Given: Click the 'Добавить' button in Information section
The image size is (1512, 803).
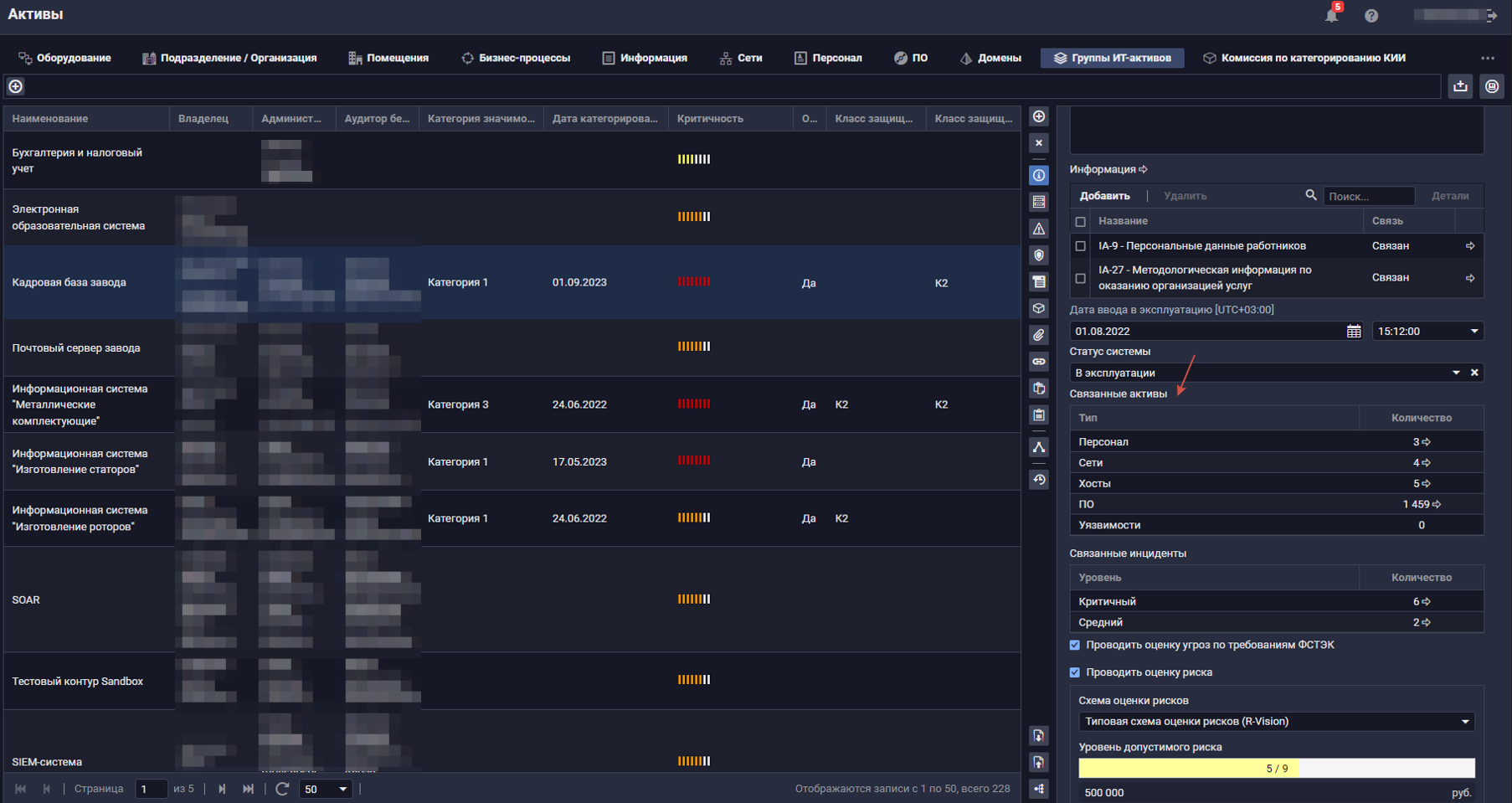Looking at the screenshot, I should pyautogui.click(x=1104, y=196).
